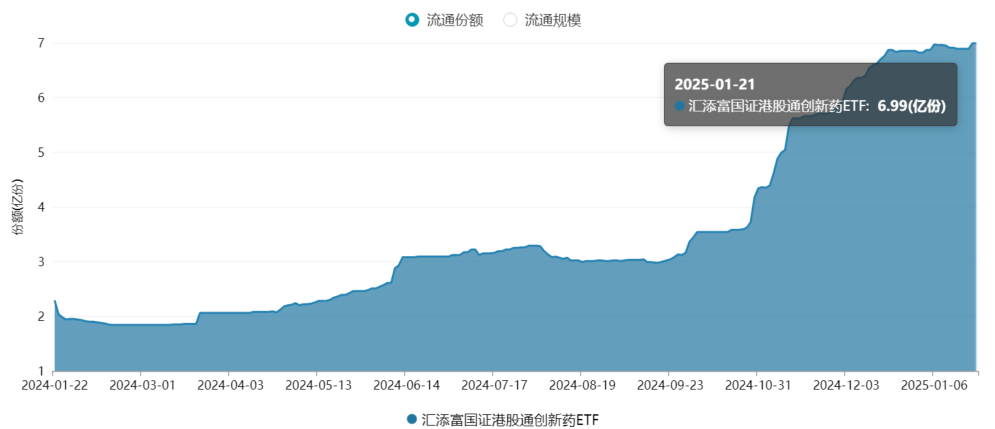Click the y-axis value 4

point(41,207)
